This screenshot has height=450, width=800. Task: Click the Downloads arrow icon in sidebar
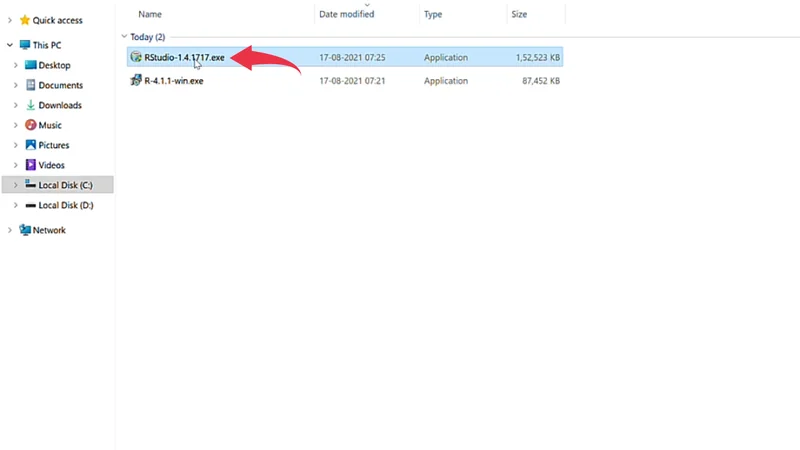(x=30, y=105)
